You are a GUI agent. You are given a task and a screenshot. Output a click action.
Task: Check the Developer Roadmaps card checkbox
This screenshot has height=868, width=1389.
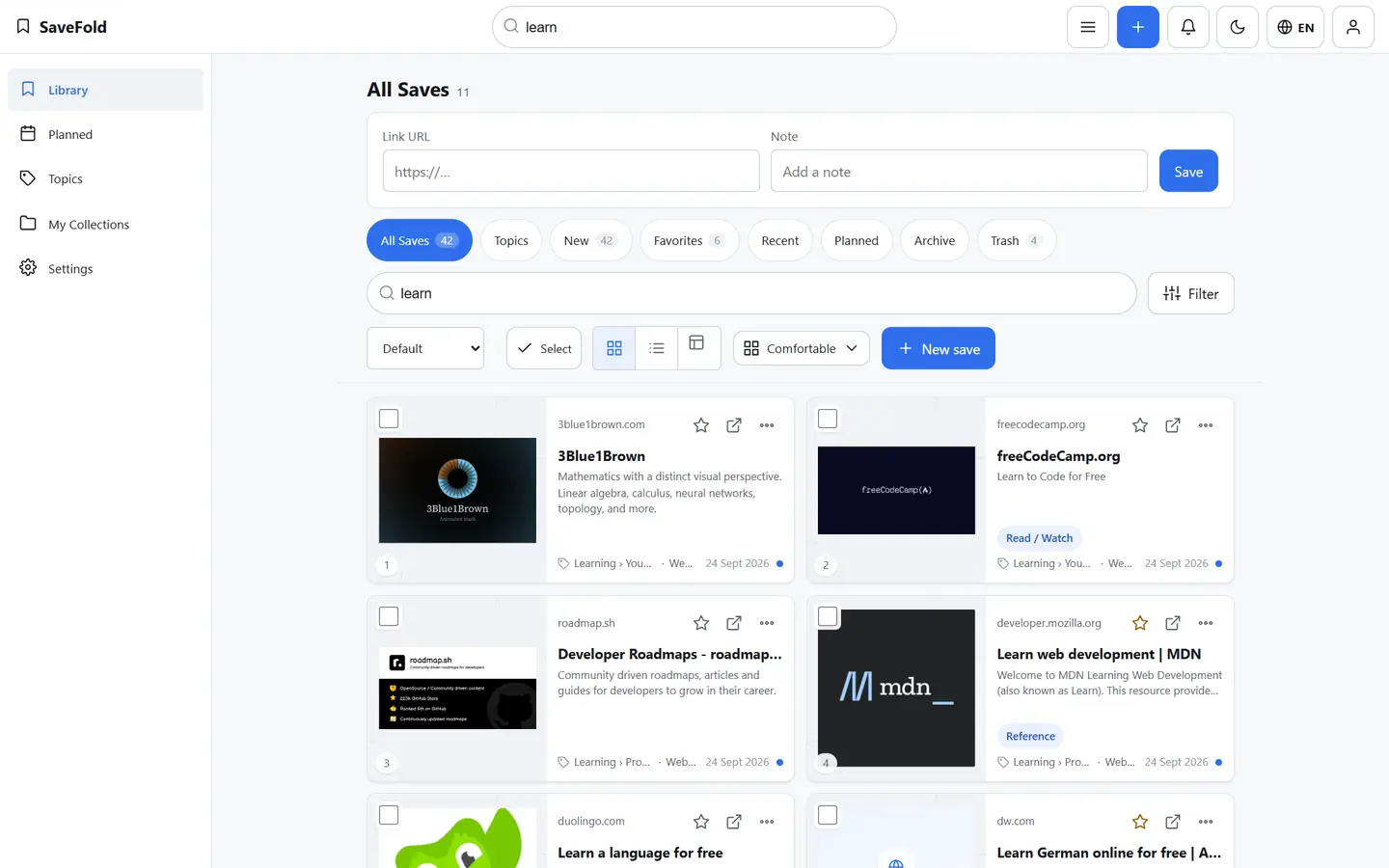click(x=389, y=616)
